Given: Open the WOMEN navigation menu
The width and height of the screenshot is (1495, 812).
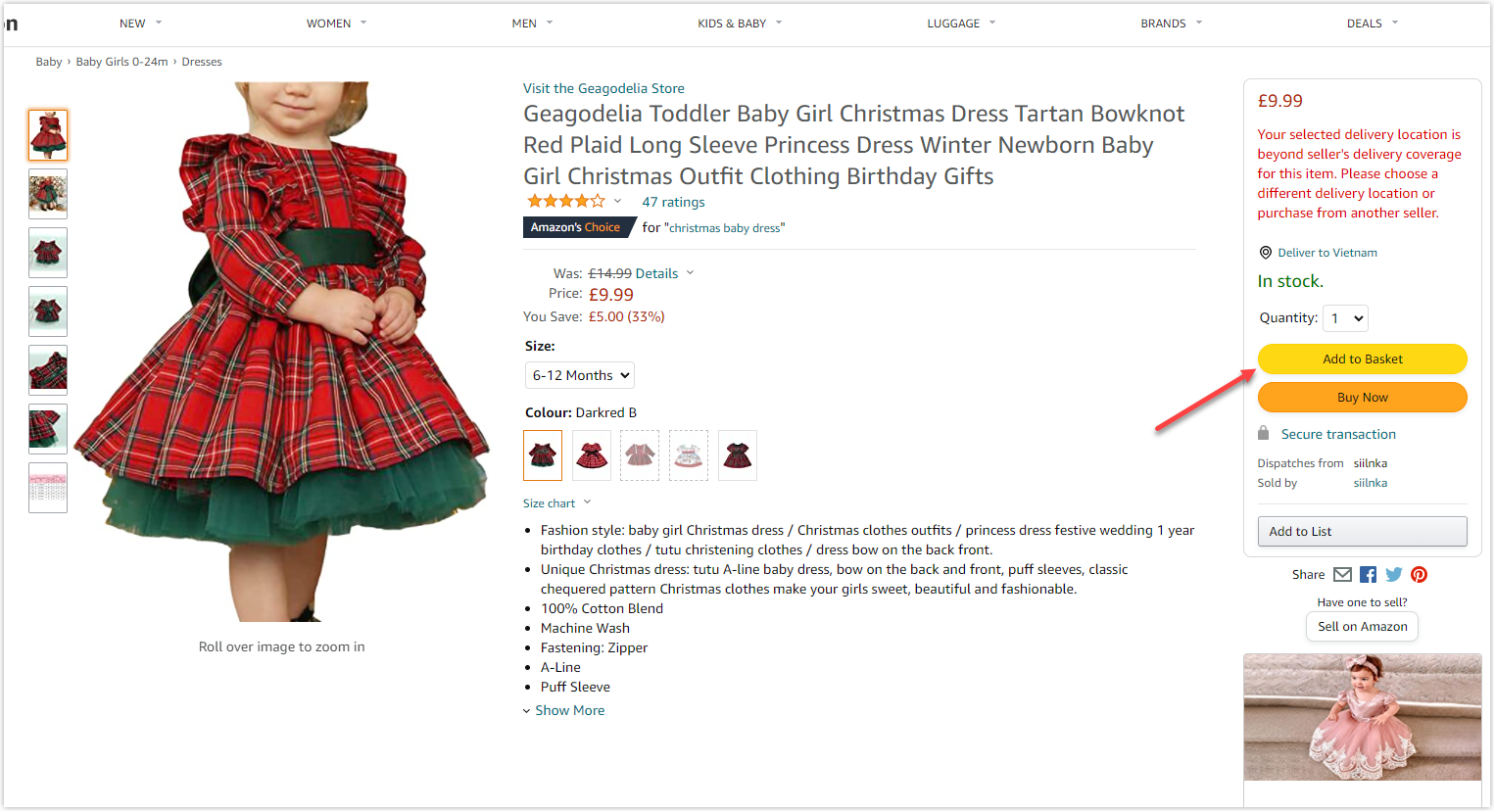Looking at the screenshot, I should [x=336, y=24].
